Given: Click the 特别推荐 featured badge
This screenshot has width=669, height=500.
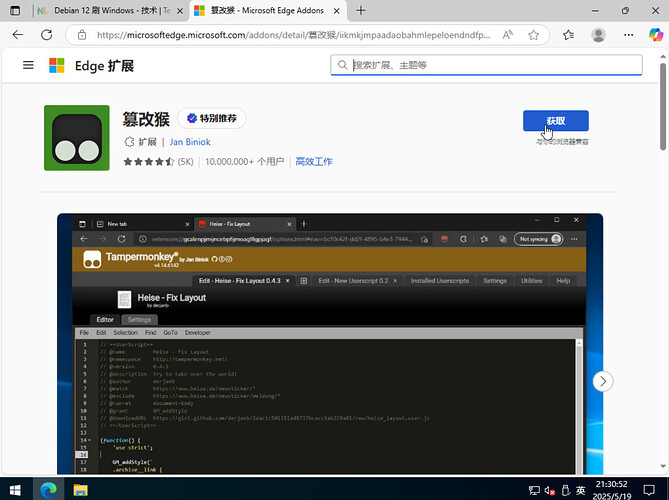Looking at the screenshot, I should 212,118.
